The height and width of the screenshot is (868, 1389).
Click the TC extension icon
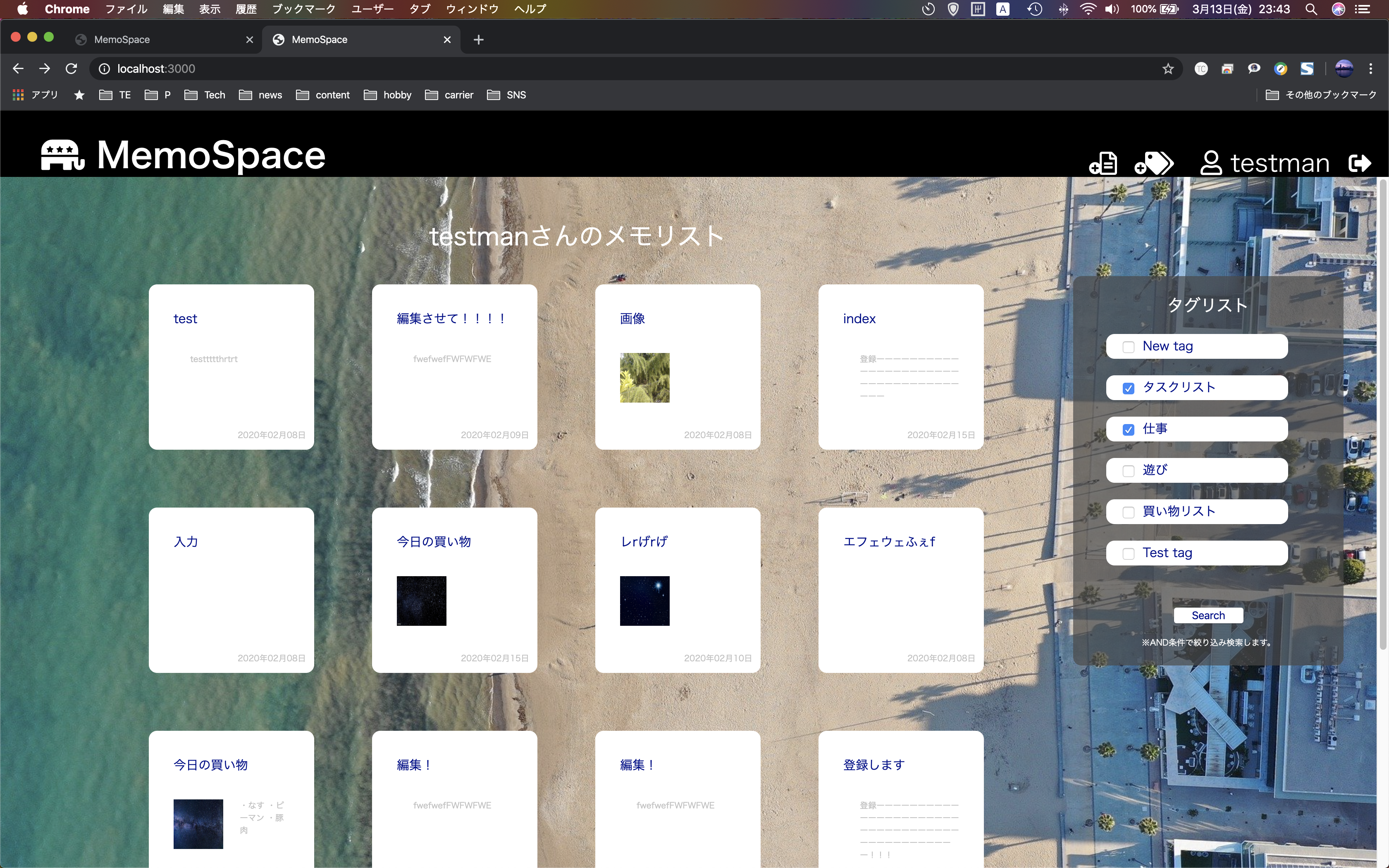pos(1201,69)
